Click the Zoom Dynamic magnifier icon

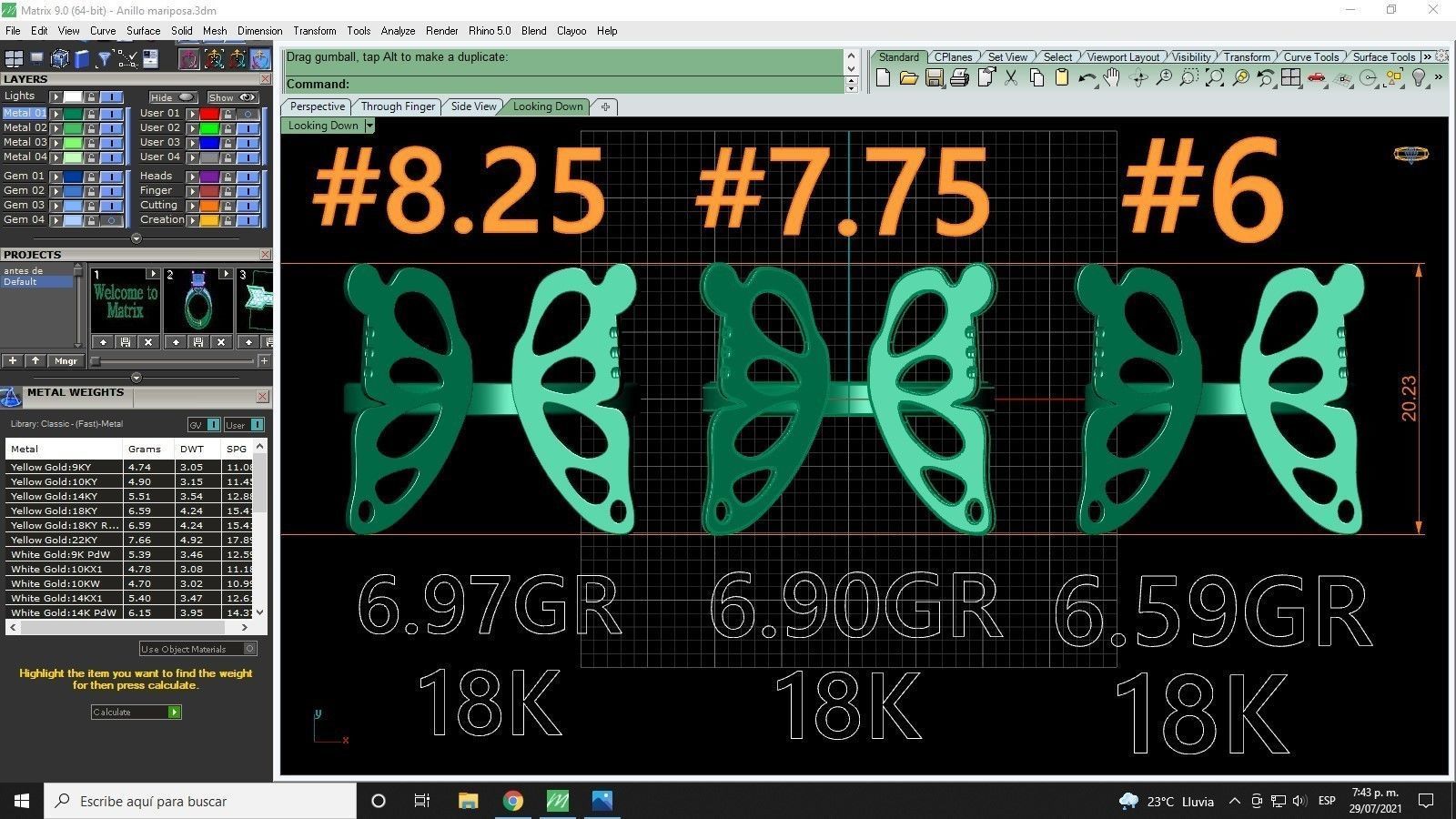pyautogui.click(x=1164, y=78)
